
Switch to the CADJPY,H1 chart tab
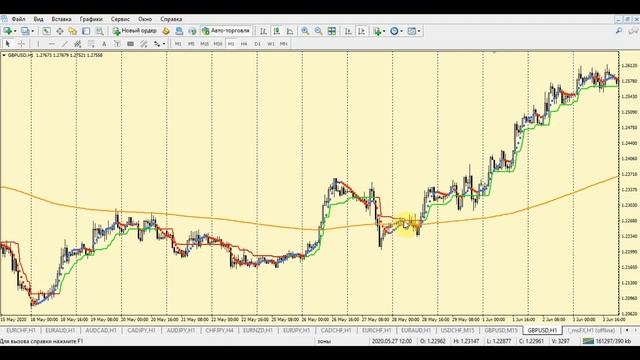pyautogui.click(x=141, y=330)
